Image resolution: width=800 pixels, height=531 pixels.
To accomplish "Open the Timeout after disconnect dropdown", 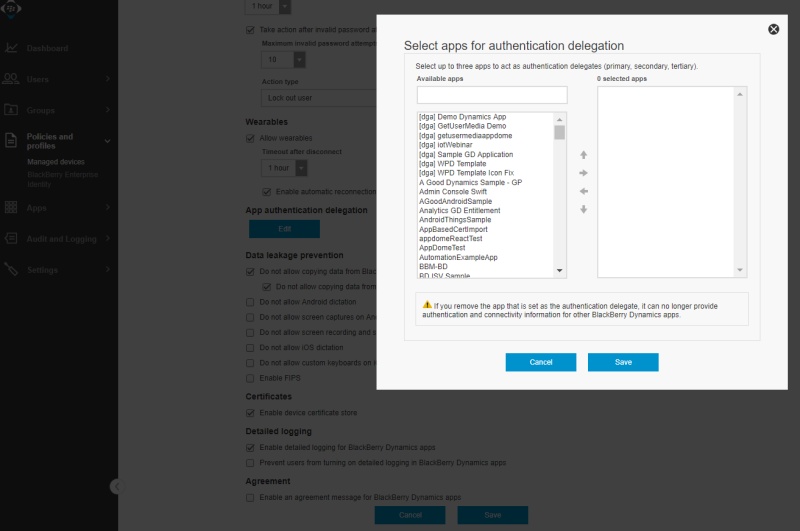I will tap(284, 168).
